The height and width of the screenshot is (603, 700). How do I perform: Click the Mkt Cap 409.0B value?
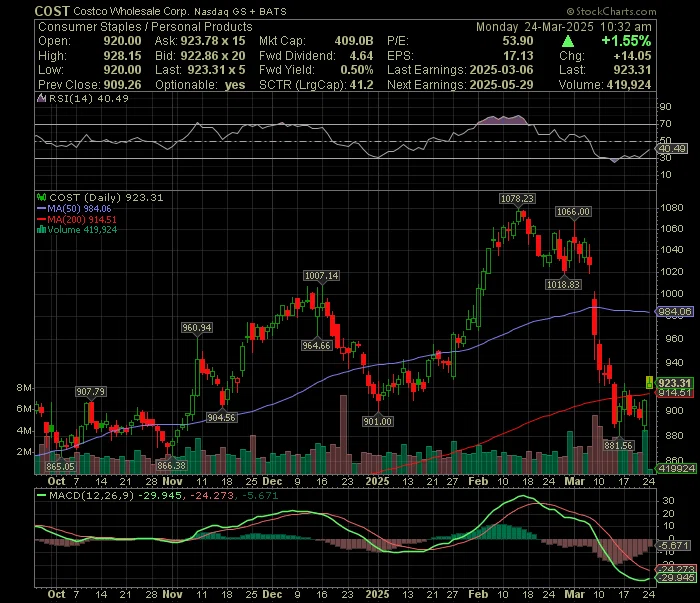[354, 41]
